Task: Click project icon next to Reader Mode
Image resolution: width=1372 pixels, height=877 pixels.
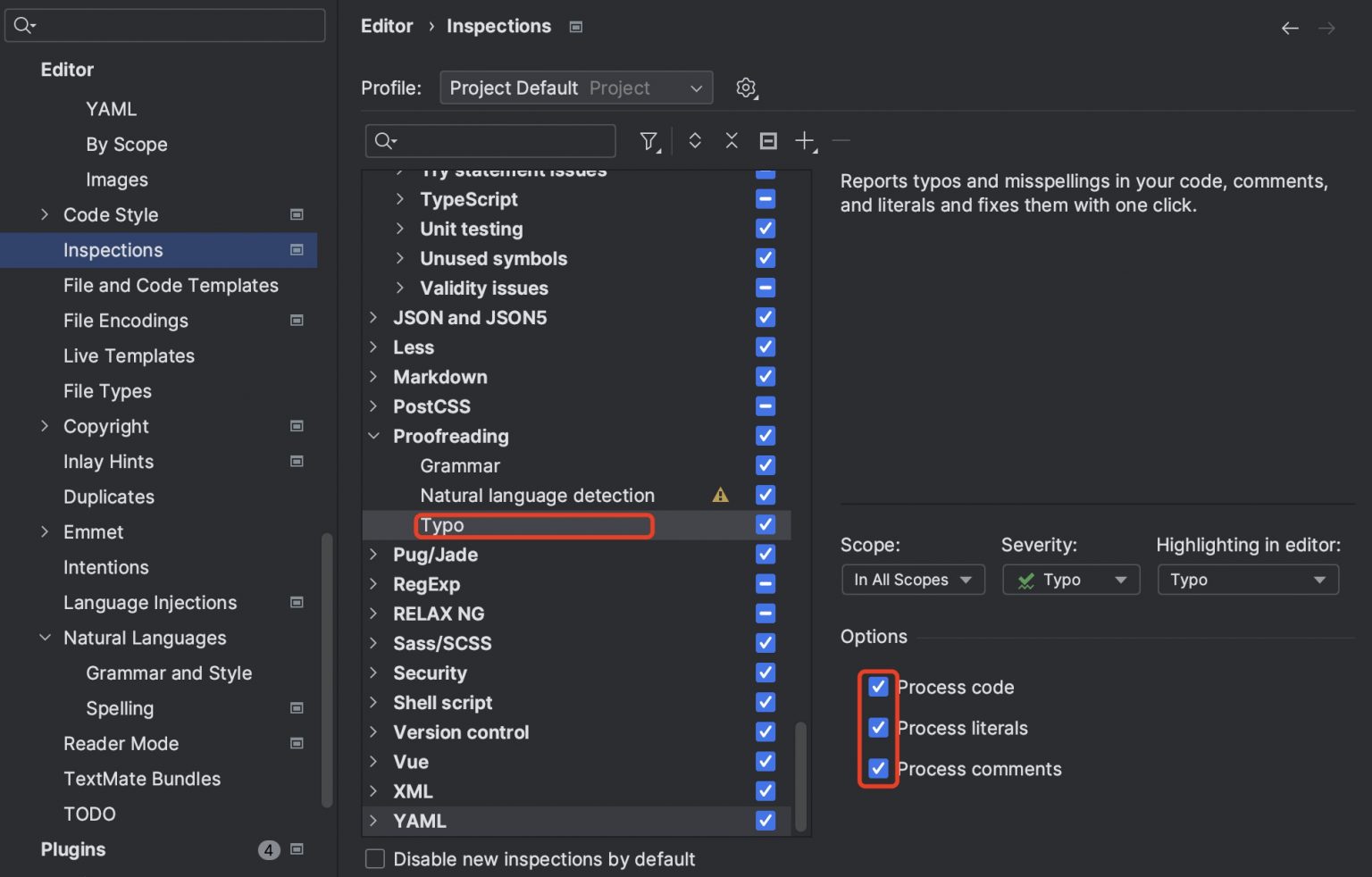Action: pyautogui.click(x=297, y=743)
